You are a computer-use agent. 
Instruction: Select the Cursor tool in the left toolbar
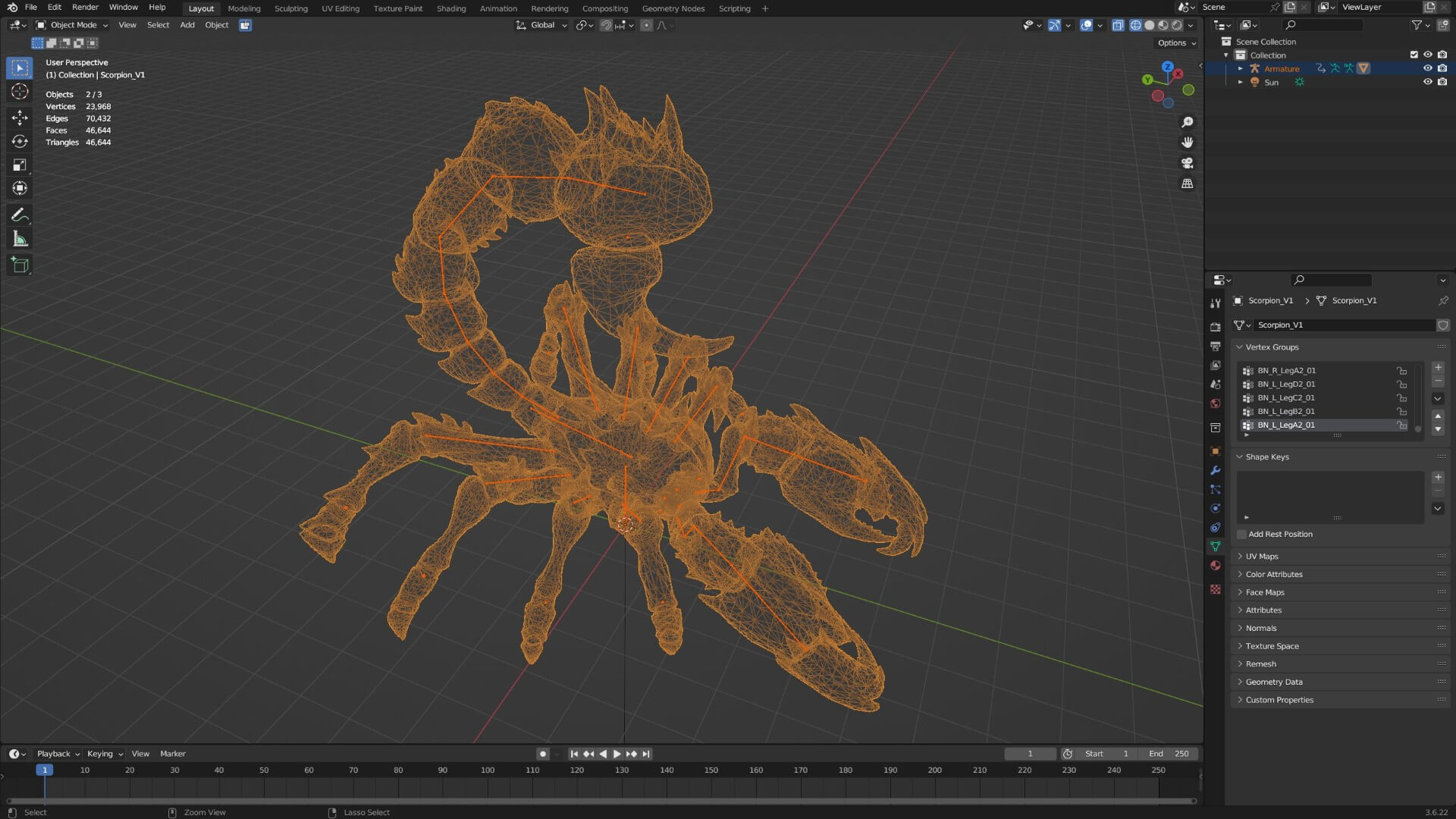tap(20, 92)
